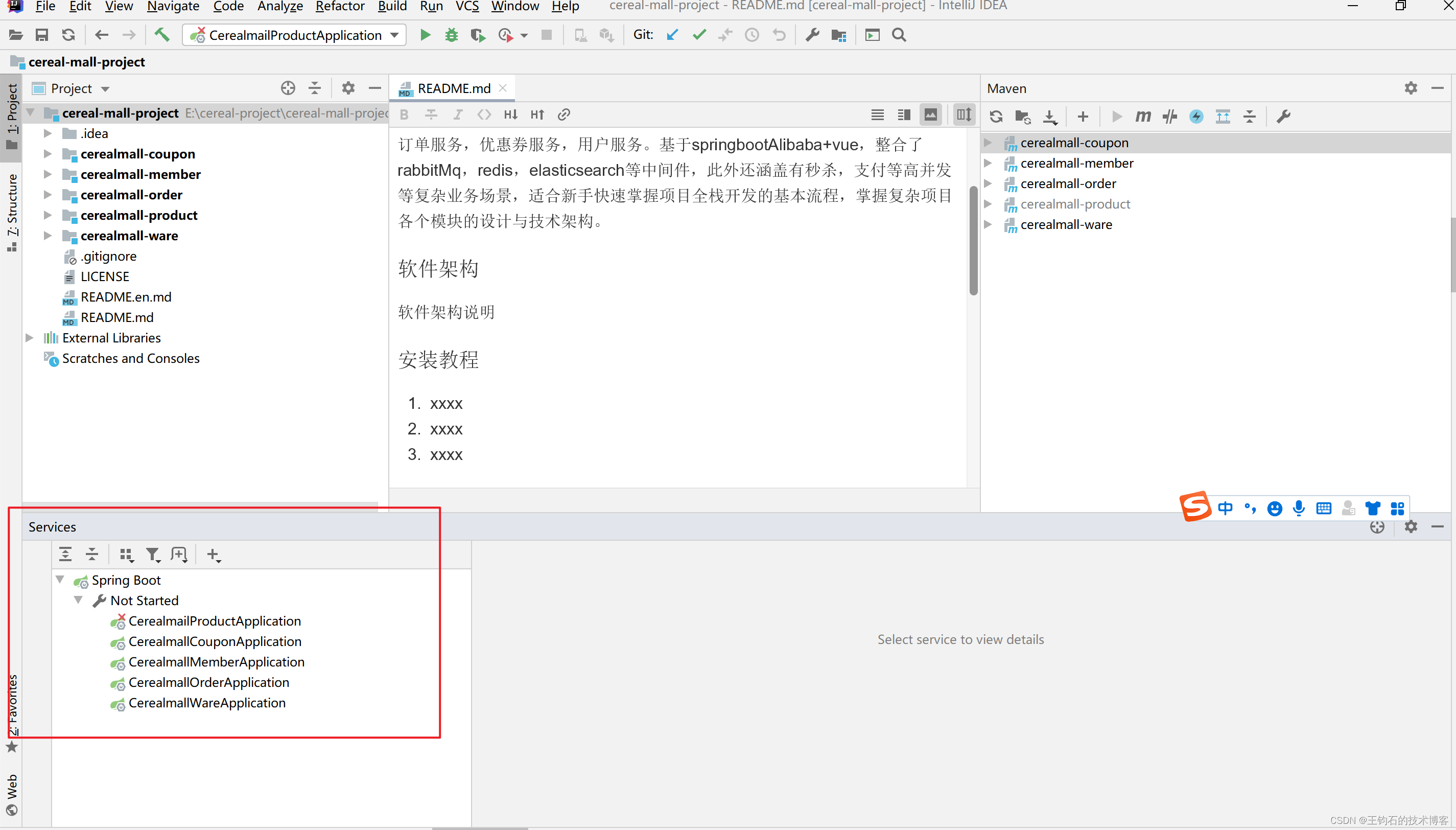
Task: Open the Refactor menu
Action: (x=340, y=6)
